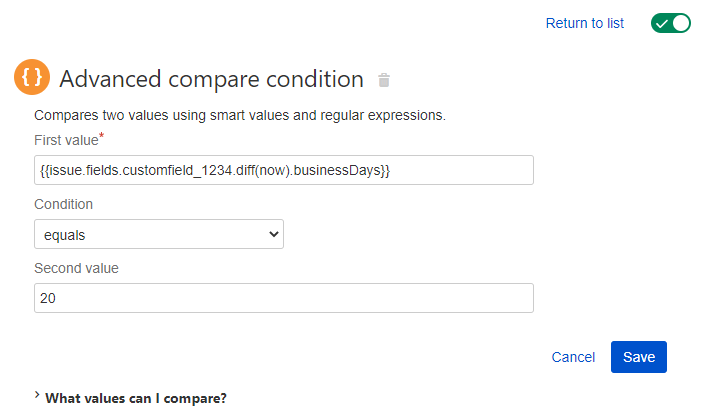Click the Condition field label
The width and height of the screenshot is (709, 419).
(x=63, y=204)
